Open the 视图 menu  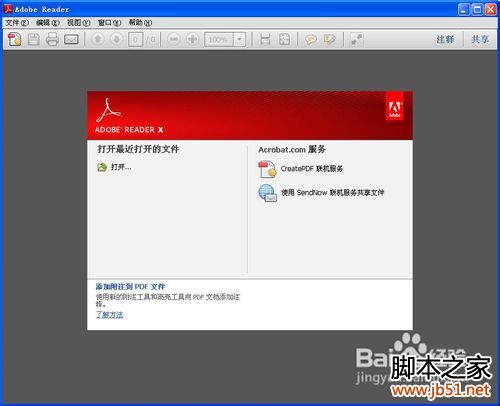point(78,22)
